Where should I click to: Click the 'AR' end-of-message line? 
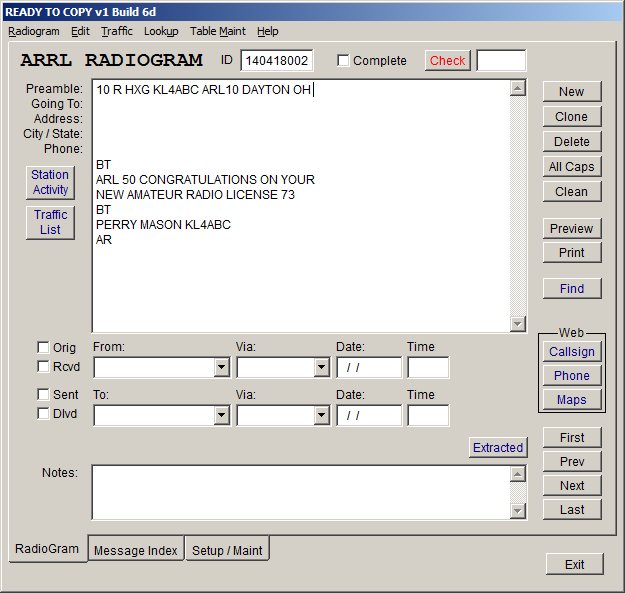(104, 240)
